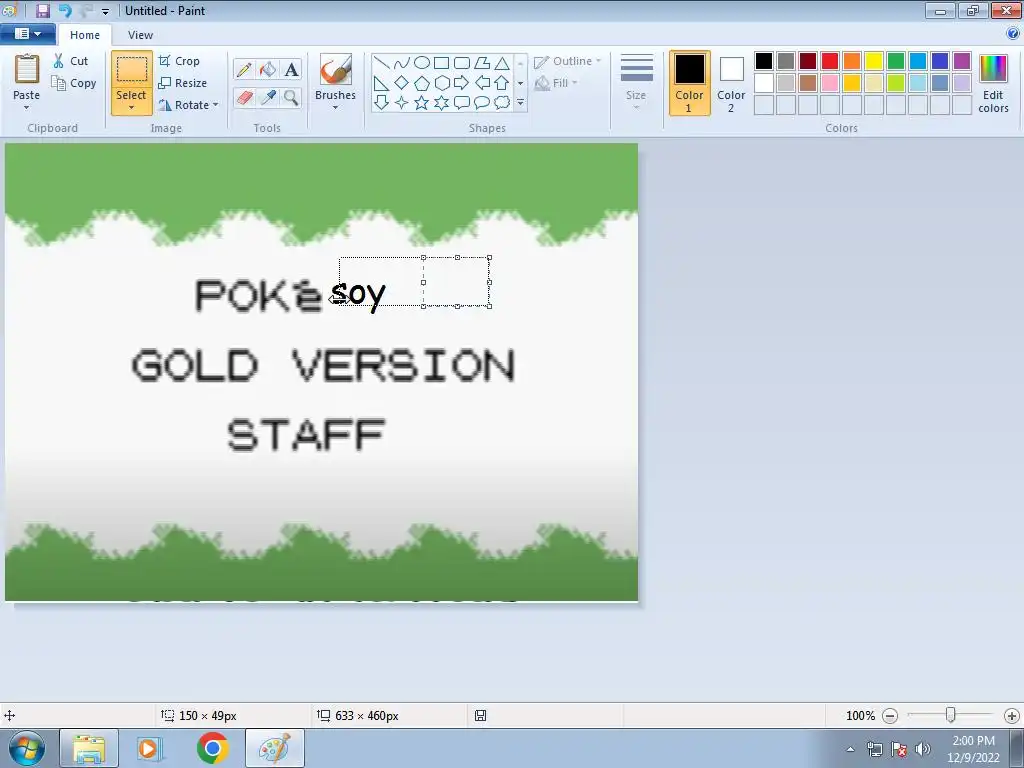Screen dimensions: 1024x768
Task: Choose the Oval shape
Action: pos(422,63)
